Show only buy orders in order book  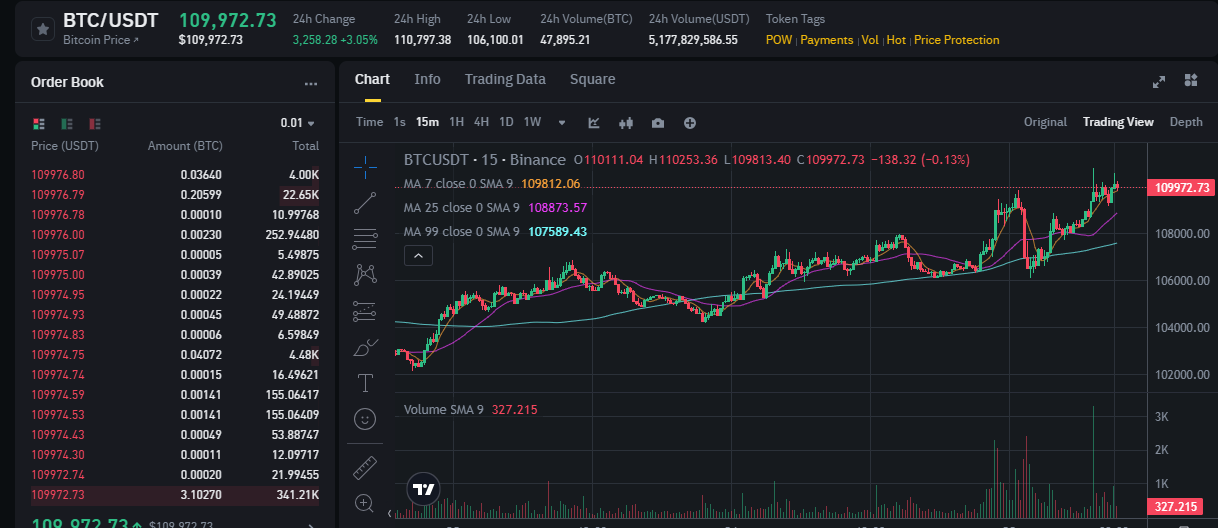(67, 123)
